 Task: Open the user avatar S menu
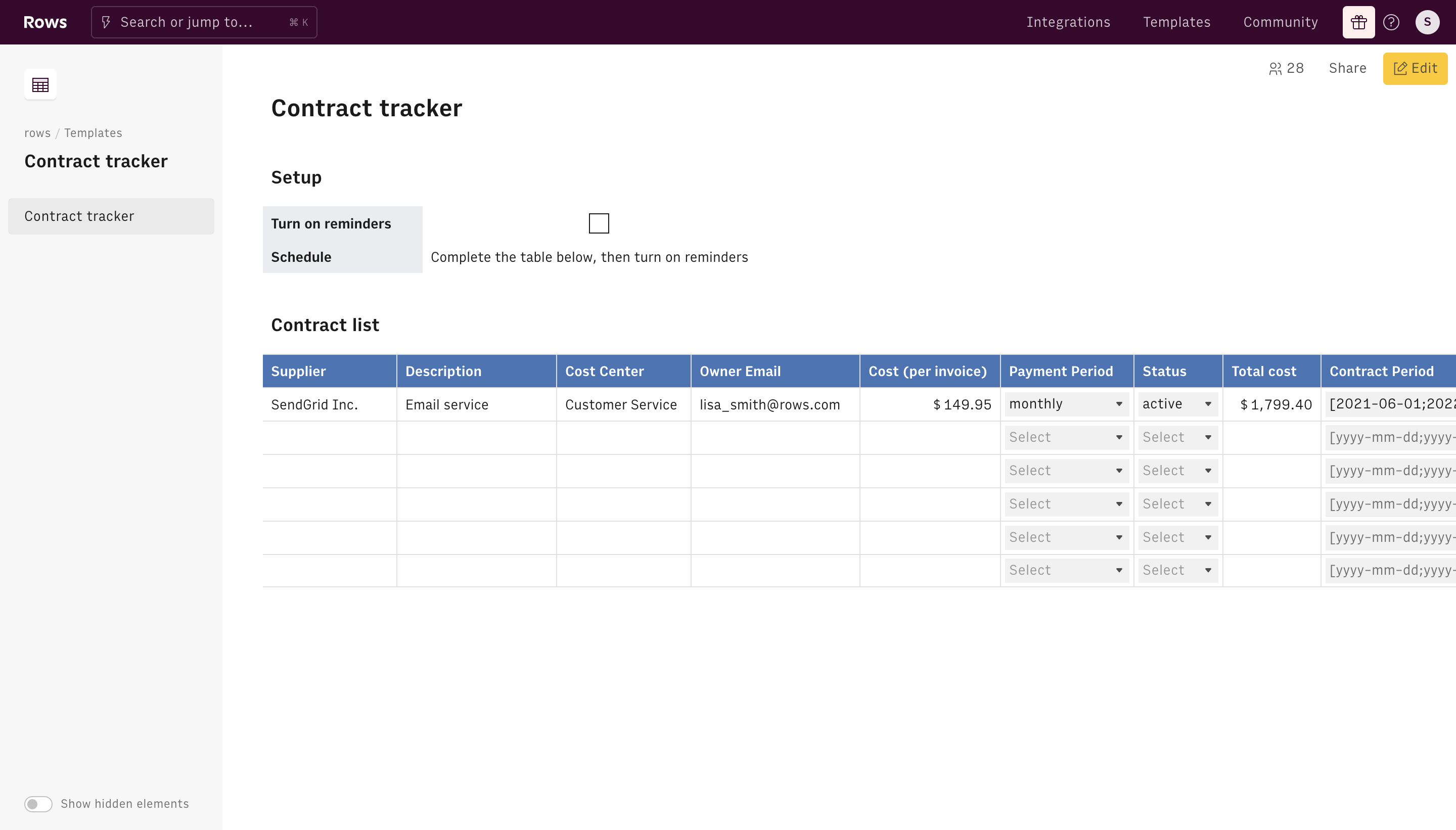1427,22
